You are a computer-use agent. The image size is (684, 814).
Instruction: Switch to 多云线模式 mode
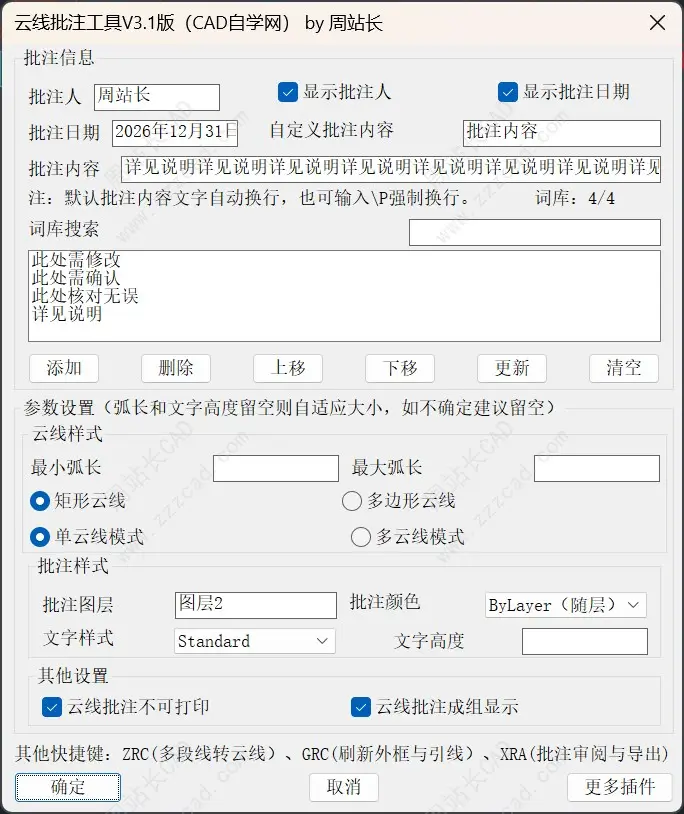pyautogui.click(x=361, y=536)
